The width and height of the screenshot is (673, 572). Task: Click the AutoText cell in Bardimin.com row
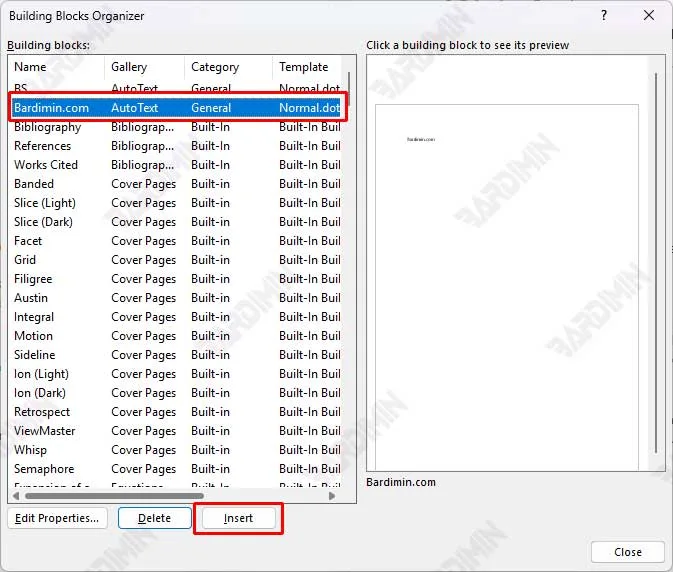click(x=134, y=108)
